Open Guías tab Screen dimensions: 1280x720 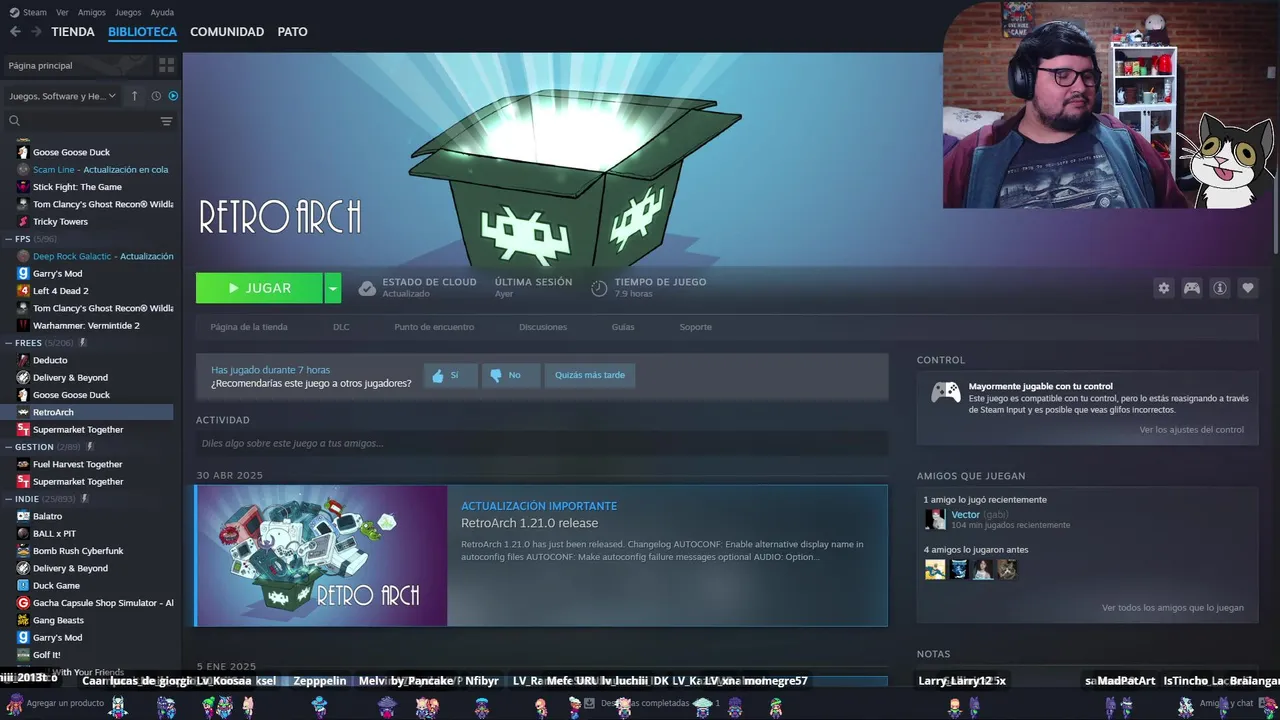(623, 327)
